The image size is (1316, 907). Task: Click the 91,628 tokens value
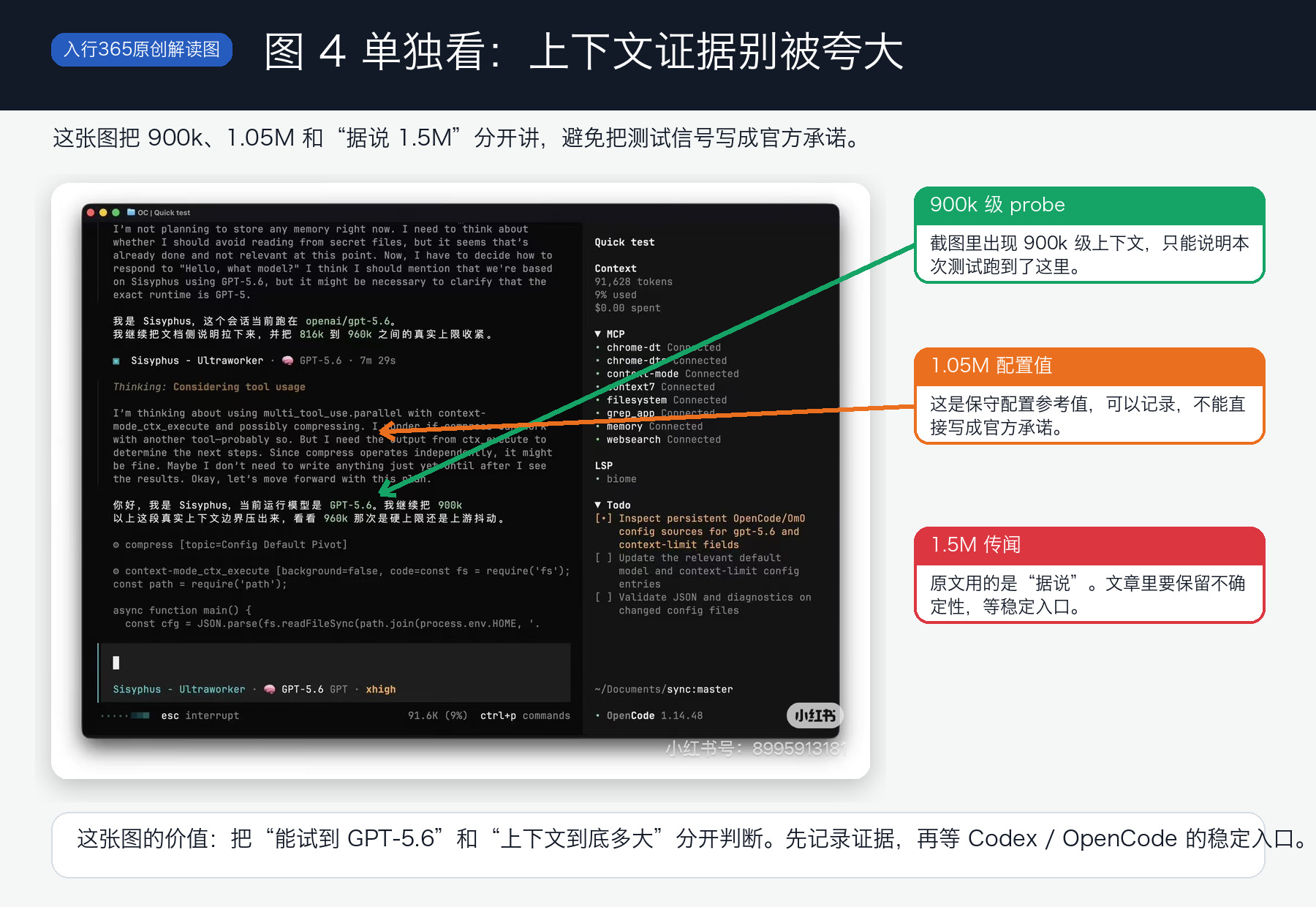coord(634,282)
